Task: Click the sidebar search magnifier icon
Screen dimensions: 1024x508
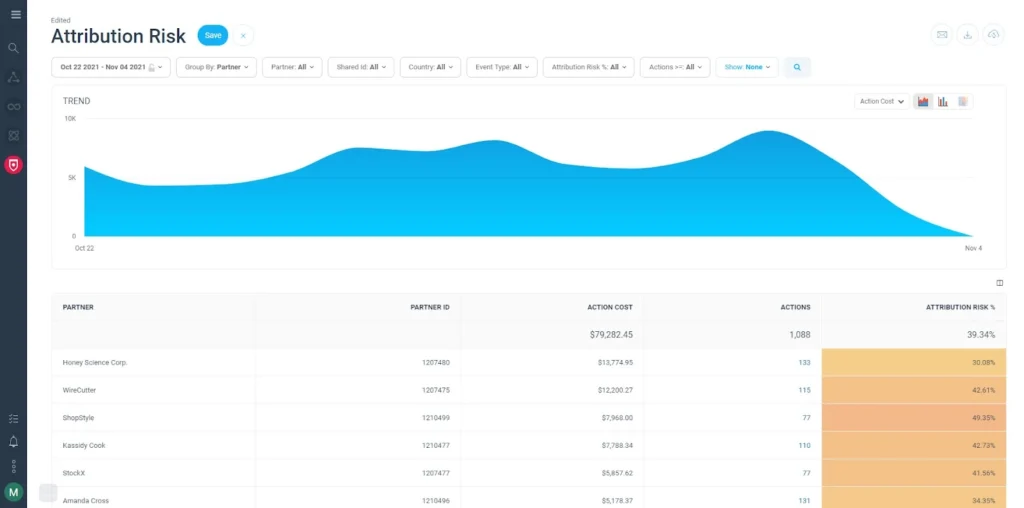Action: tap(14, 47)
